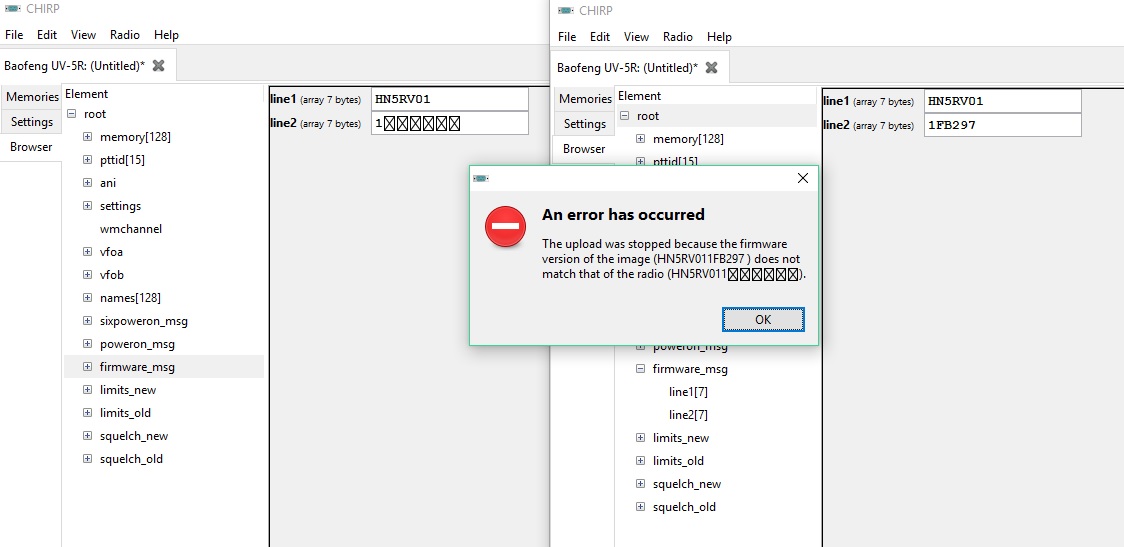
Task: Open View menu in left CHIRP window
Action: pos(83,34)
